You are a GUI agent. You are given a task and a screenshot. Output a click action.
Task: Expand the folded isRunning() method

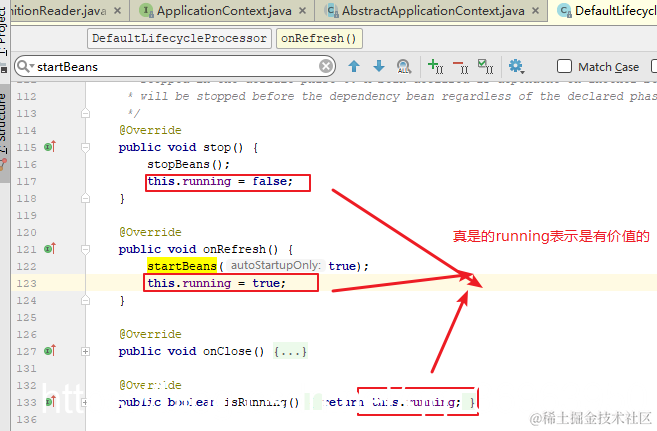(85, 403)
